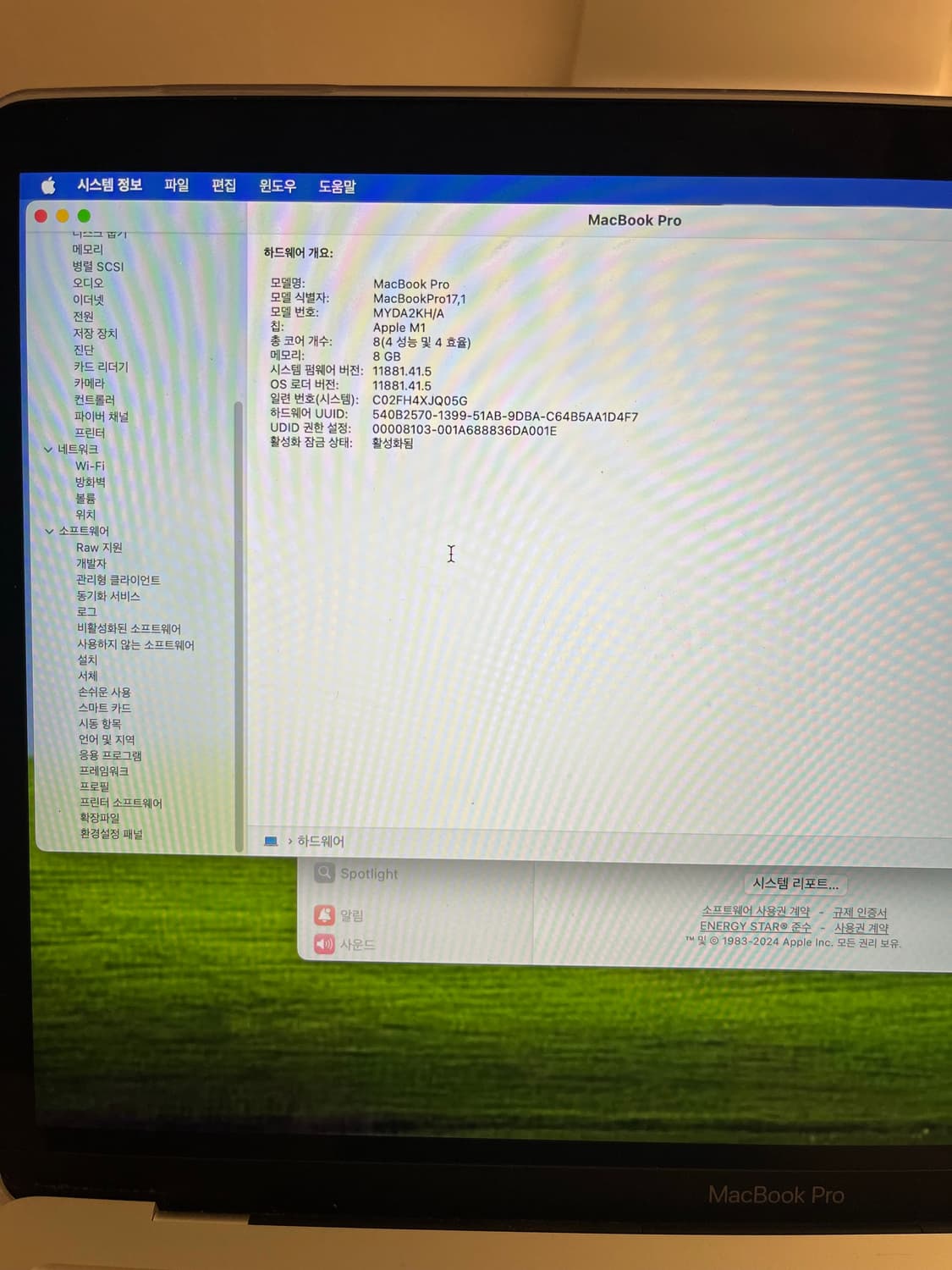Select 방화벽 under 네트워크
Screen dimensions: 952x1270
90,482
